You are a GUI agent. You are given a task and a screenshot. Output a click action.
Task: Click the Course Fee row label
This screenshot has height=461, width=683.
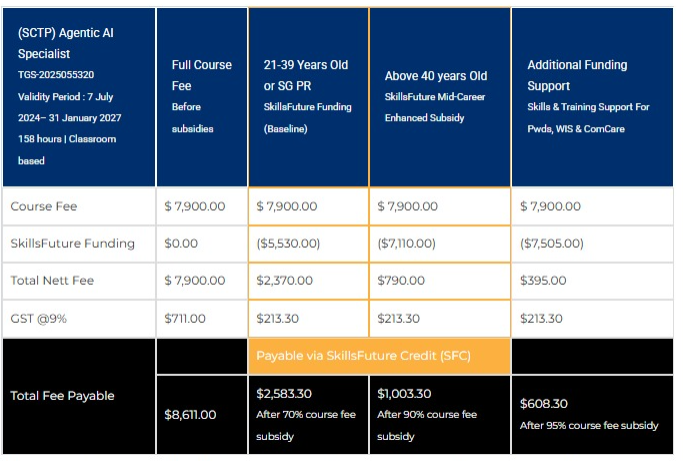click(44, 207)
